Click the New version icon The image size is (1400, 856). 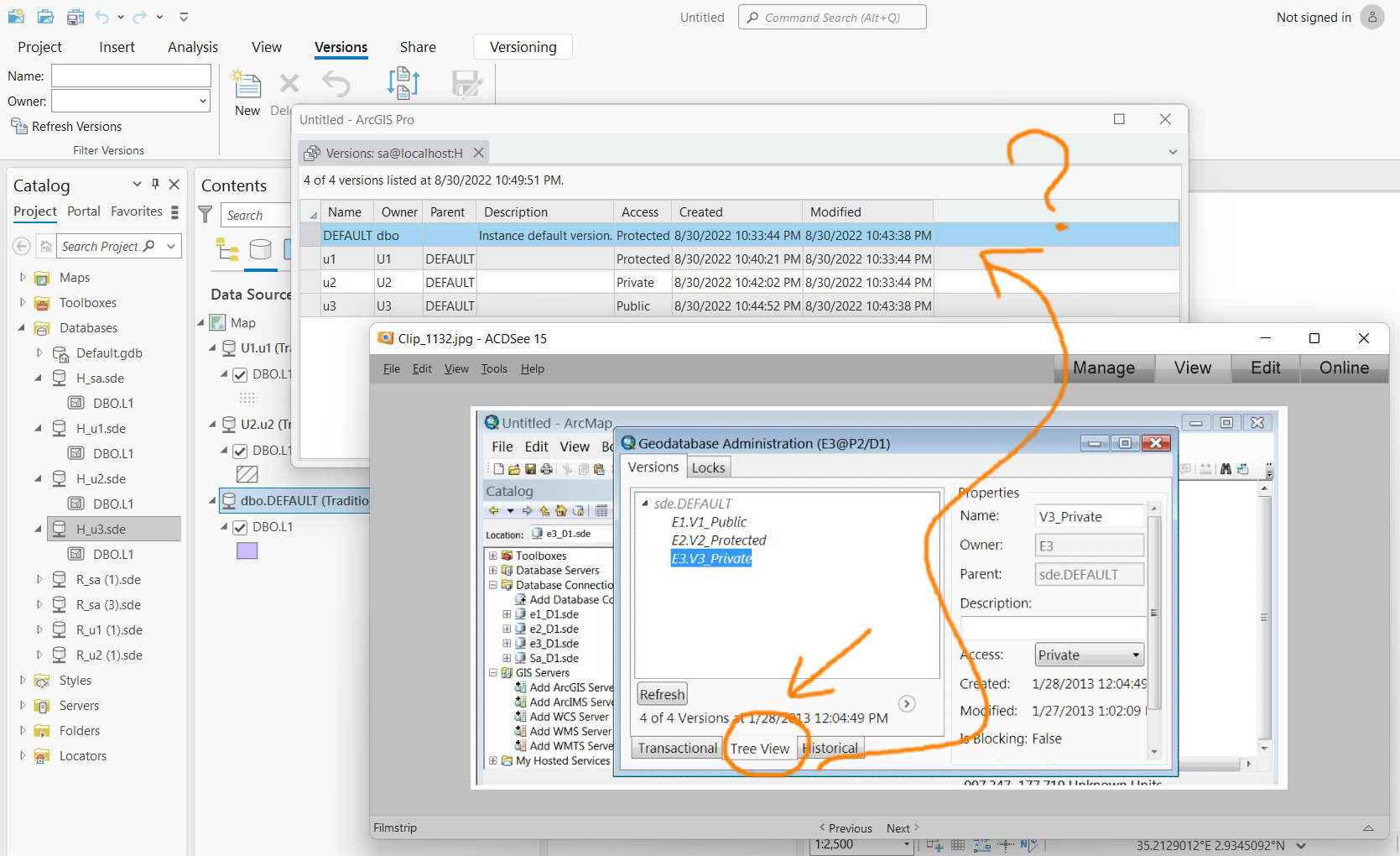tap(247, 85)
